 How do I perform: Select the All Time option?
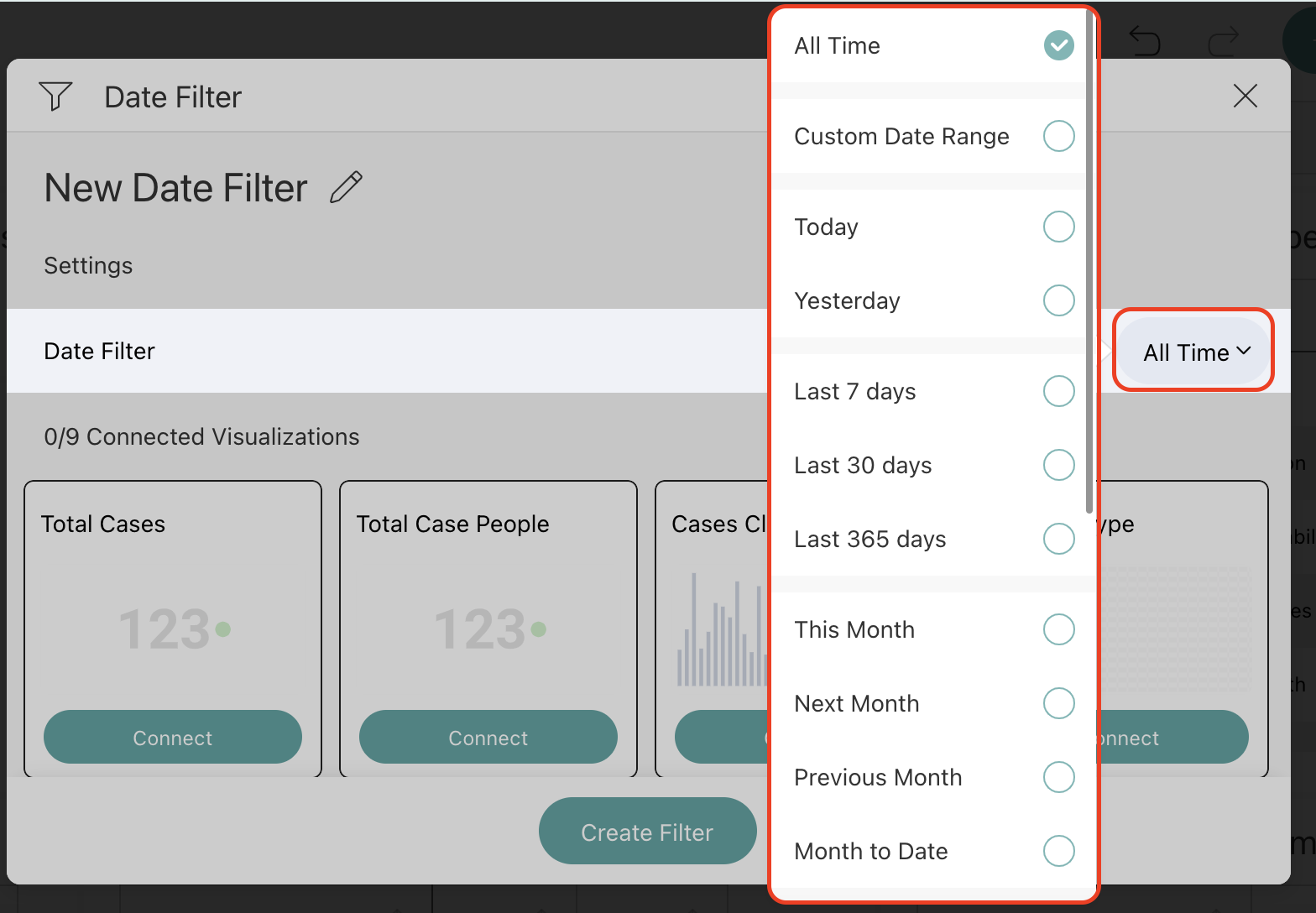1057,45
